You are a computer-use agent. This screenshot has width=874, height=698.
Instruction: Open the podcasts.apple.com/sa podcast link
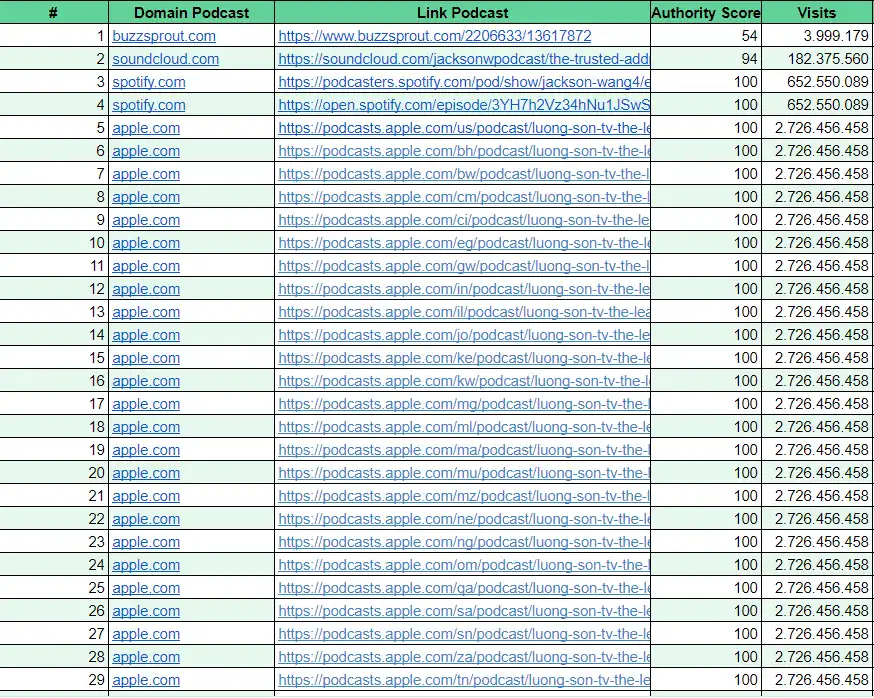click(x=464, y=611)
